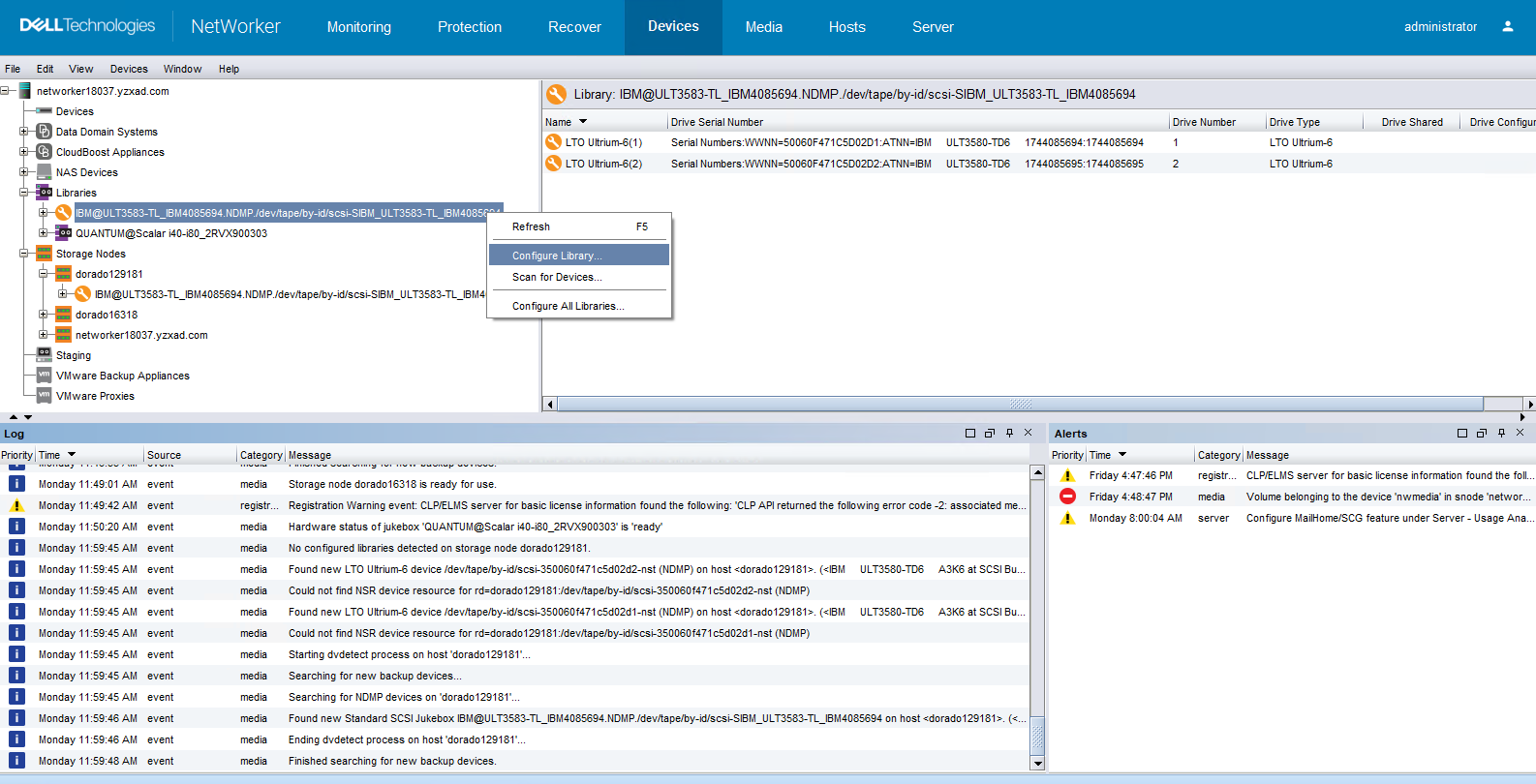The height and width of the screenshot is (784, 1536).
Task: Click the library header icon beside Library title
Action: pyautogui.click(x=556, y=94)
